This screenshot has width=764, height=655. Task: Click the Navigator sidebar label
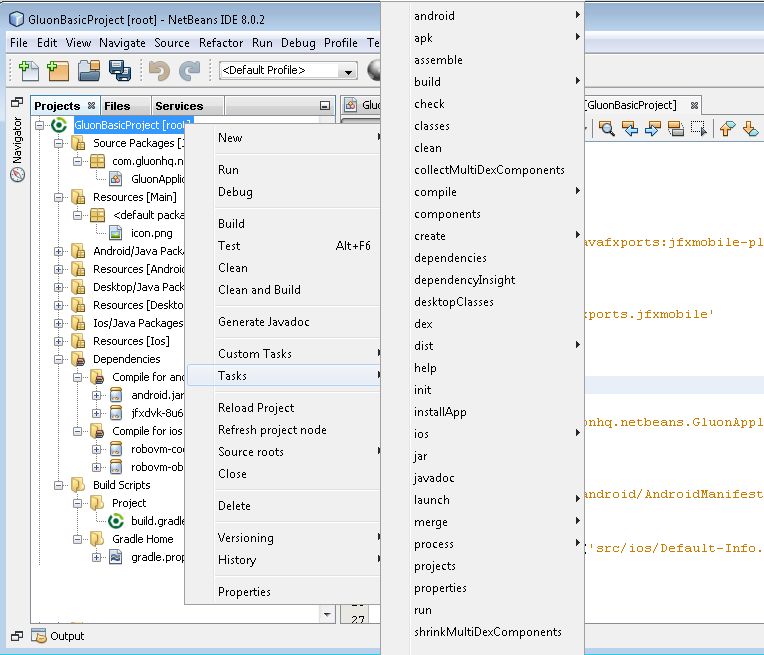tap(17, 140)
